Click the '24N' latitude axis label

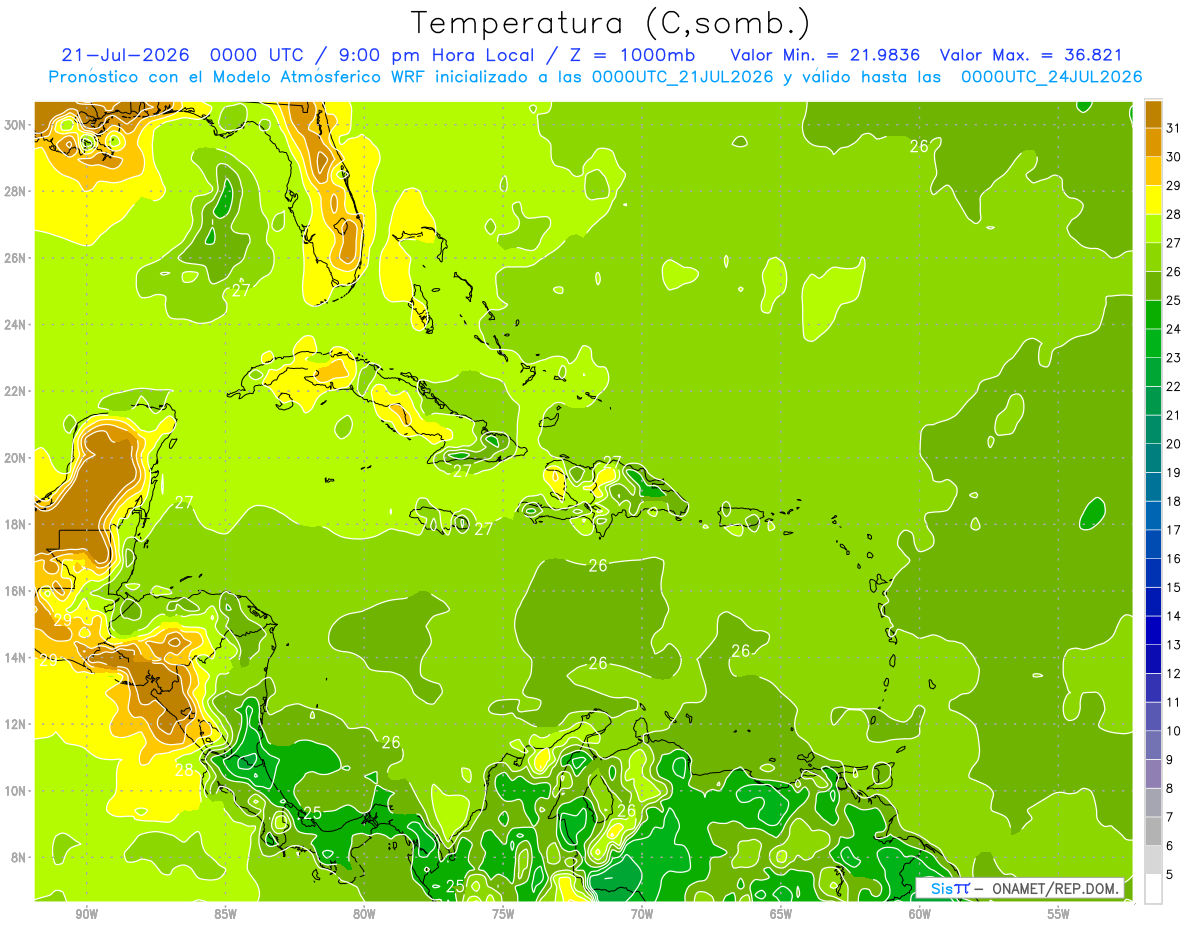16,325
